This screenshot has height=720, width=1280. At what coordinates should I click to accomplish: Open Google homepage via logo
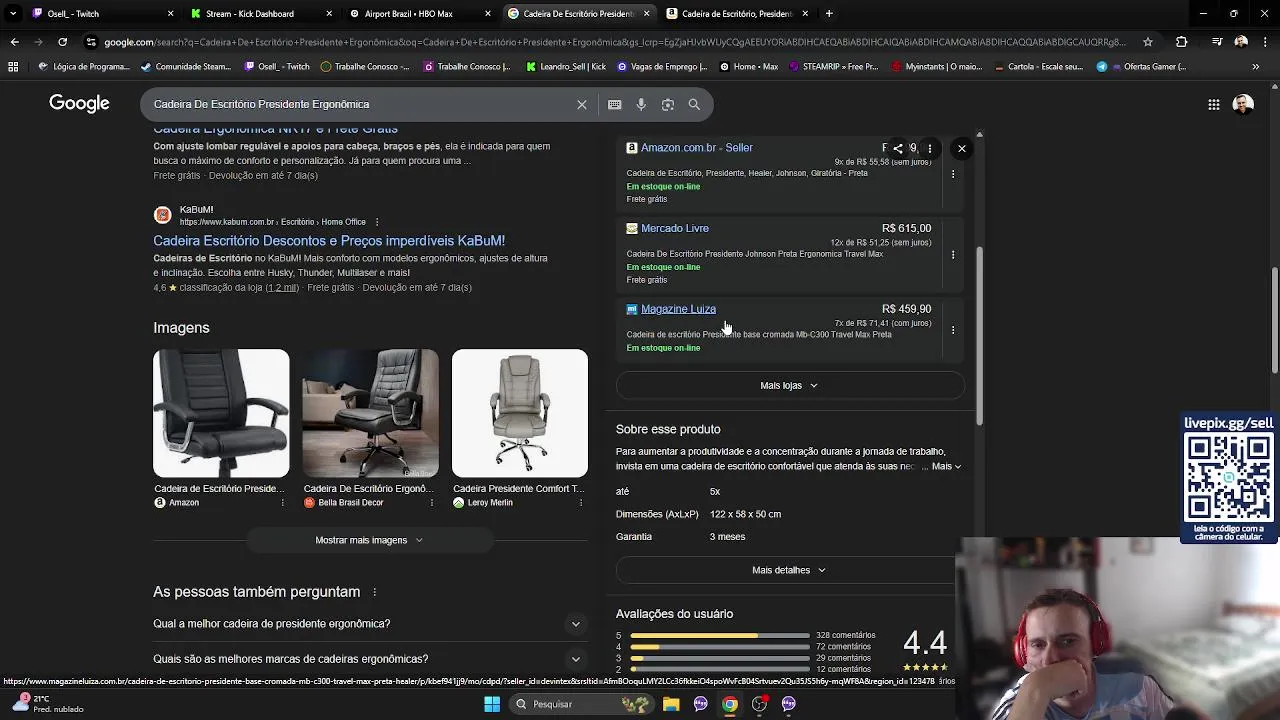(79, 104)
